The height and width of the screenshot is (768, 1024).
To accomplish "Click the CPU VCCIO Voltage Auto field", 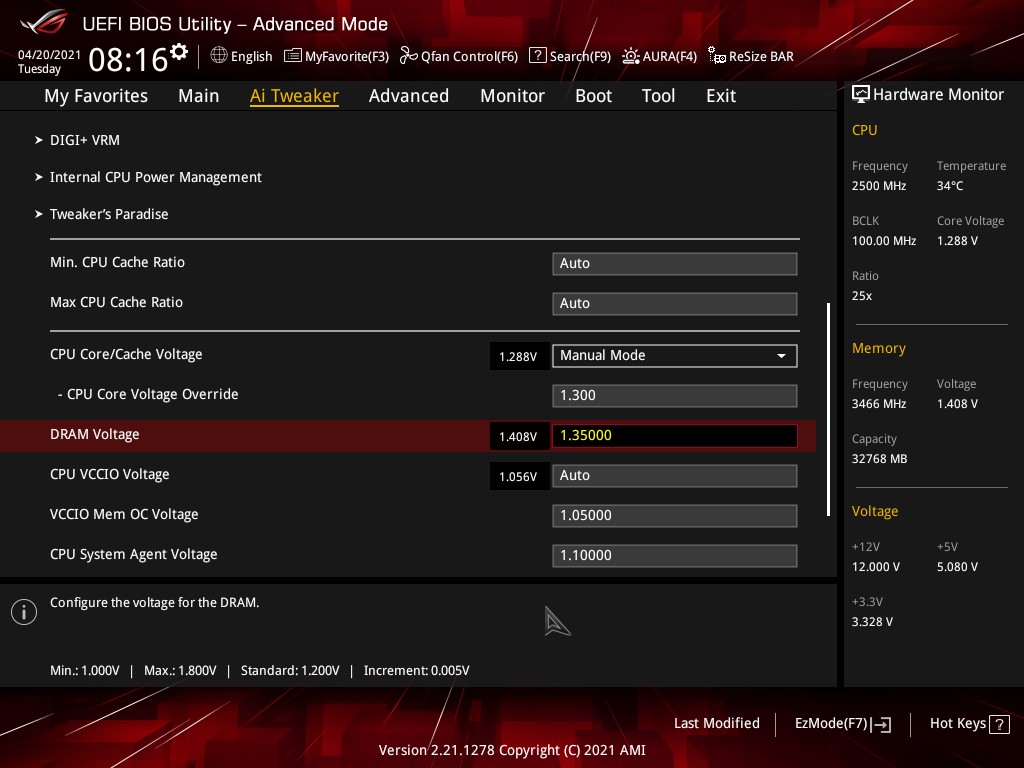I will click(x=675, y=475).
